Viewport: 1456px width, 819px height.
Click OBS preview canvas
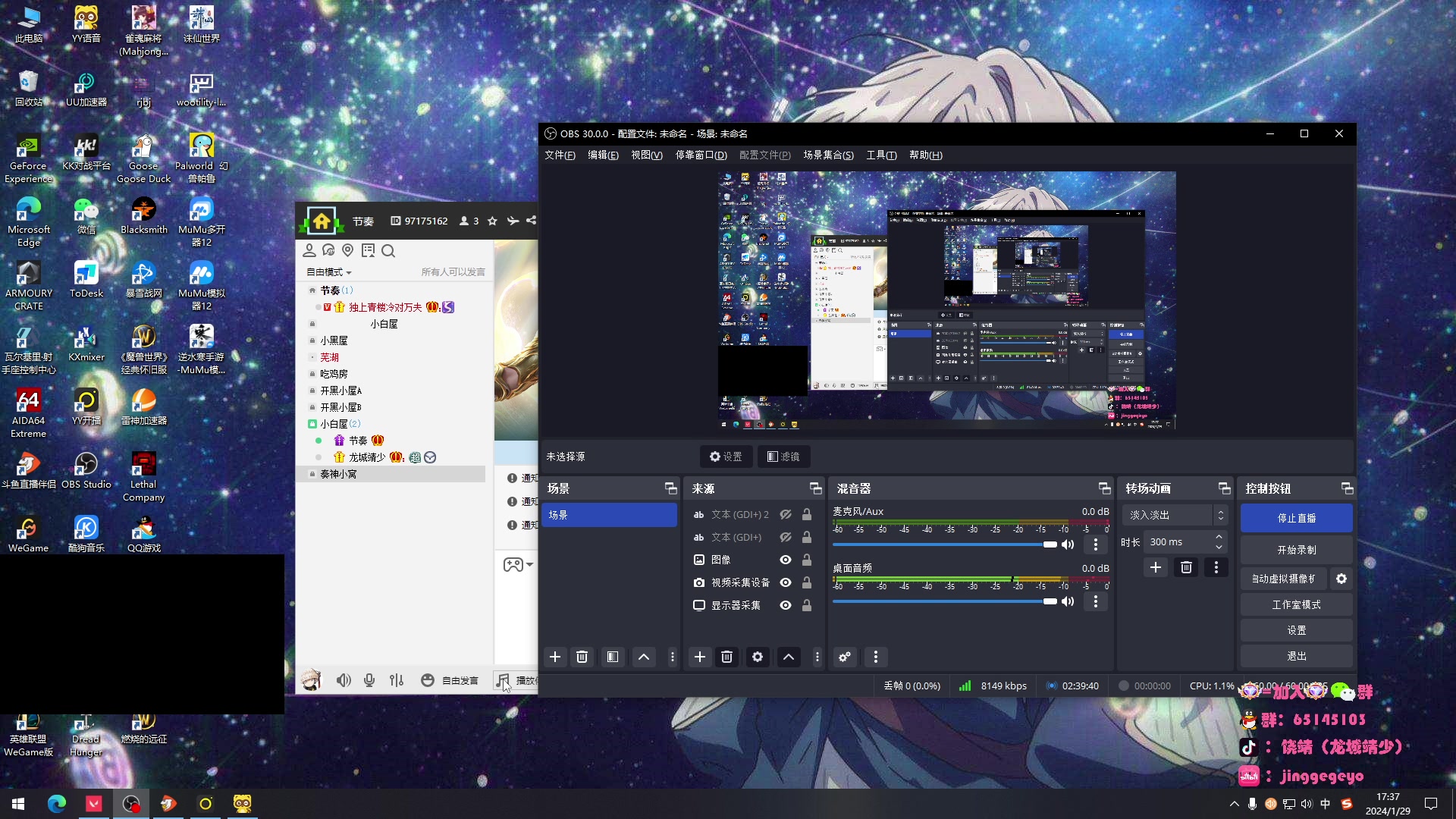(x=947, y=300)
